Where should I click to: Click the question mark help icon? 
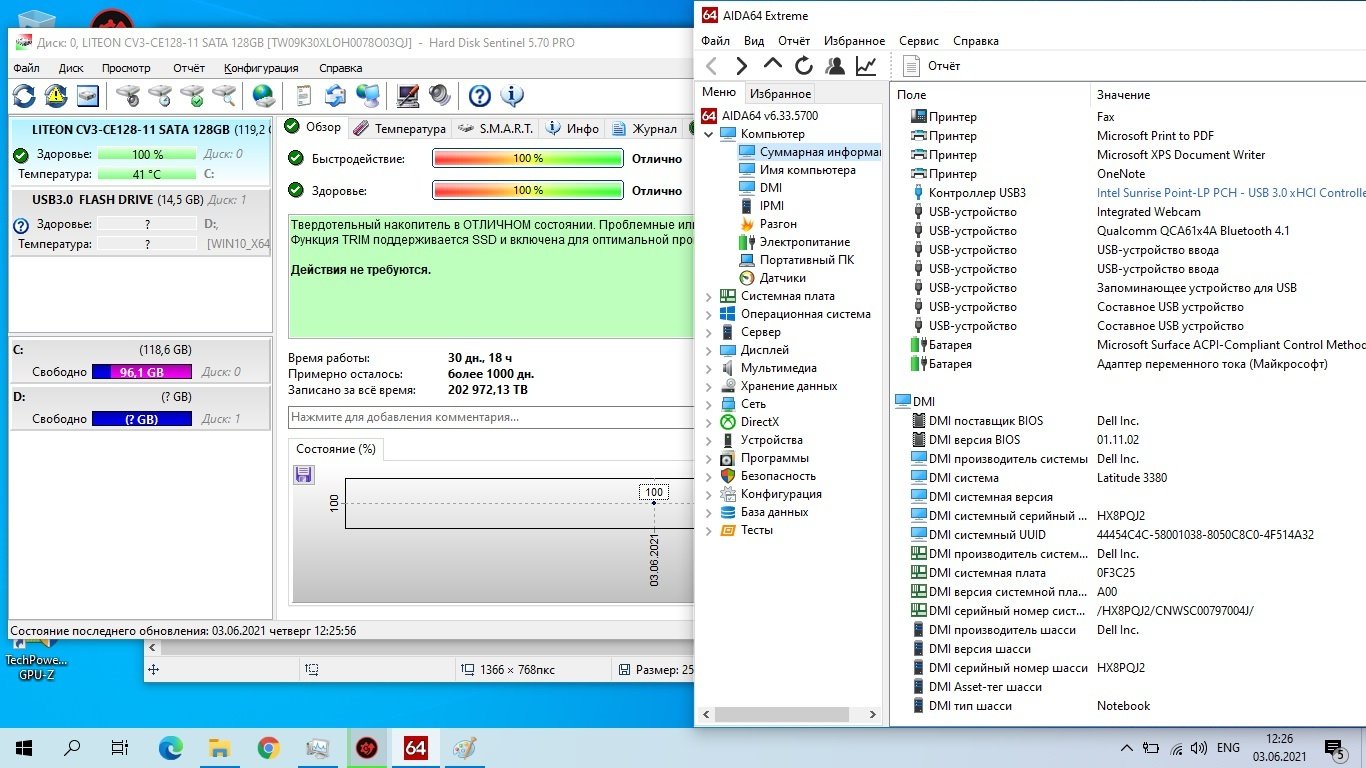click(x=480, y=95)
